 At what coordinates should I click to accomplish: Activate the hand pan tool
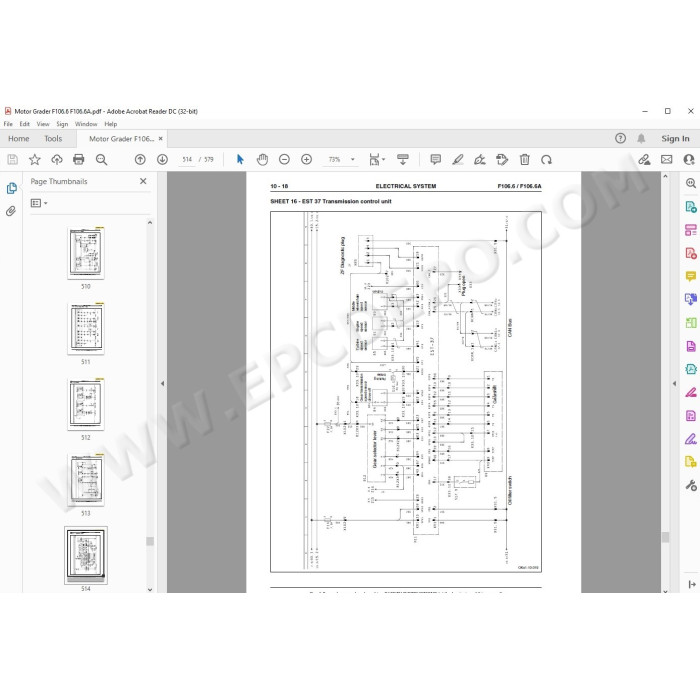pyautogui.click(x=262, y=159)
